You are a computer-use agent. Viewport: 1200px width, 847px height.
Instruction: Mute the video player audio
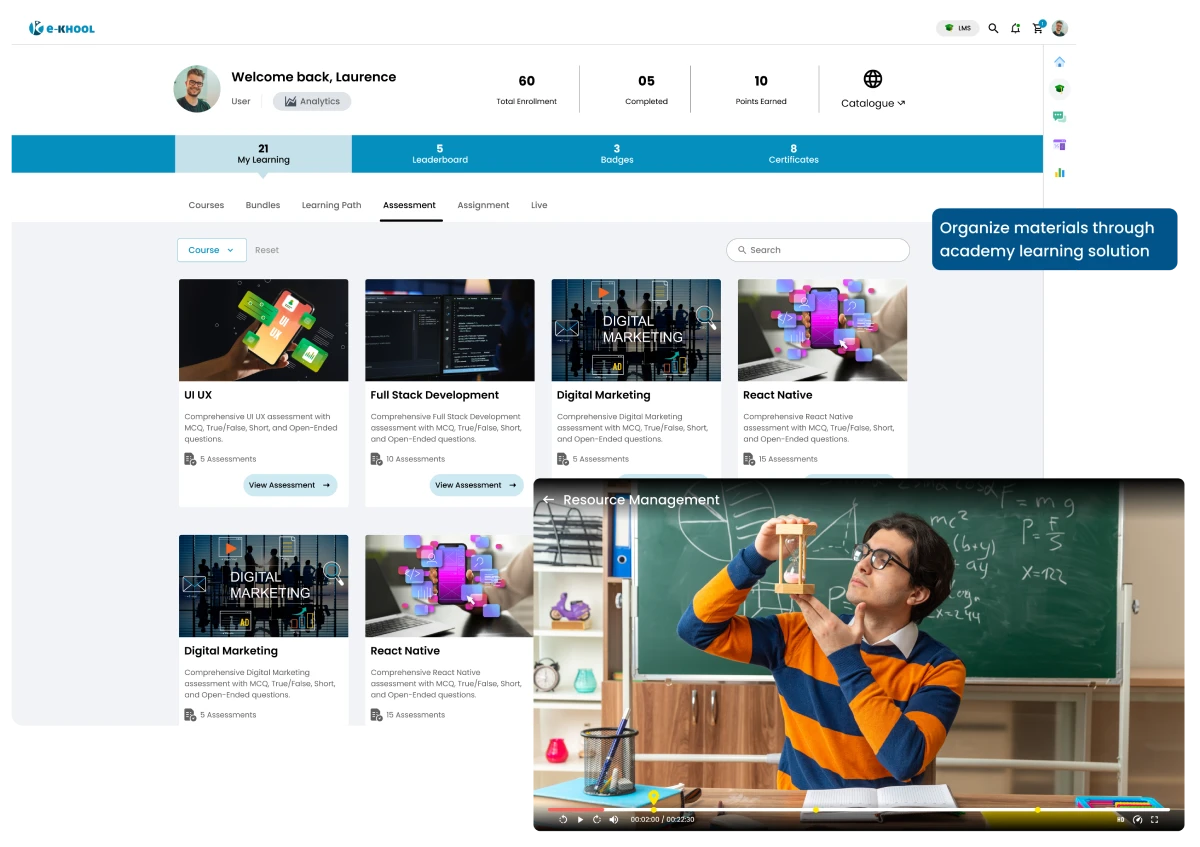tap(614, 819)
